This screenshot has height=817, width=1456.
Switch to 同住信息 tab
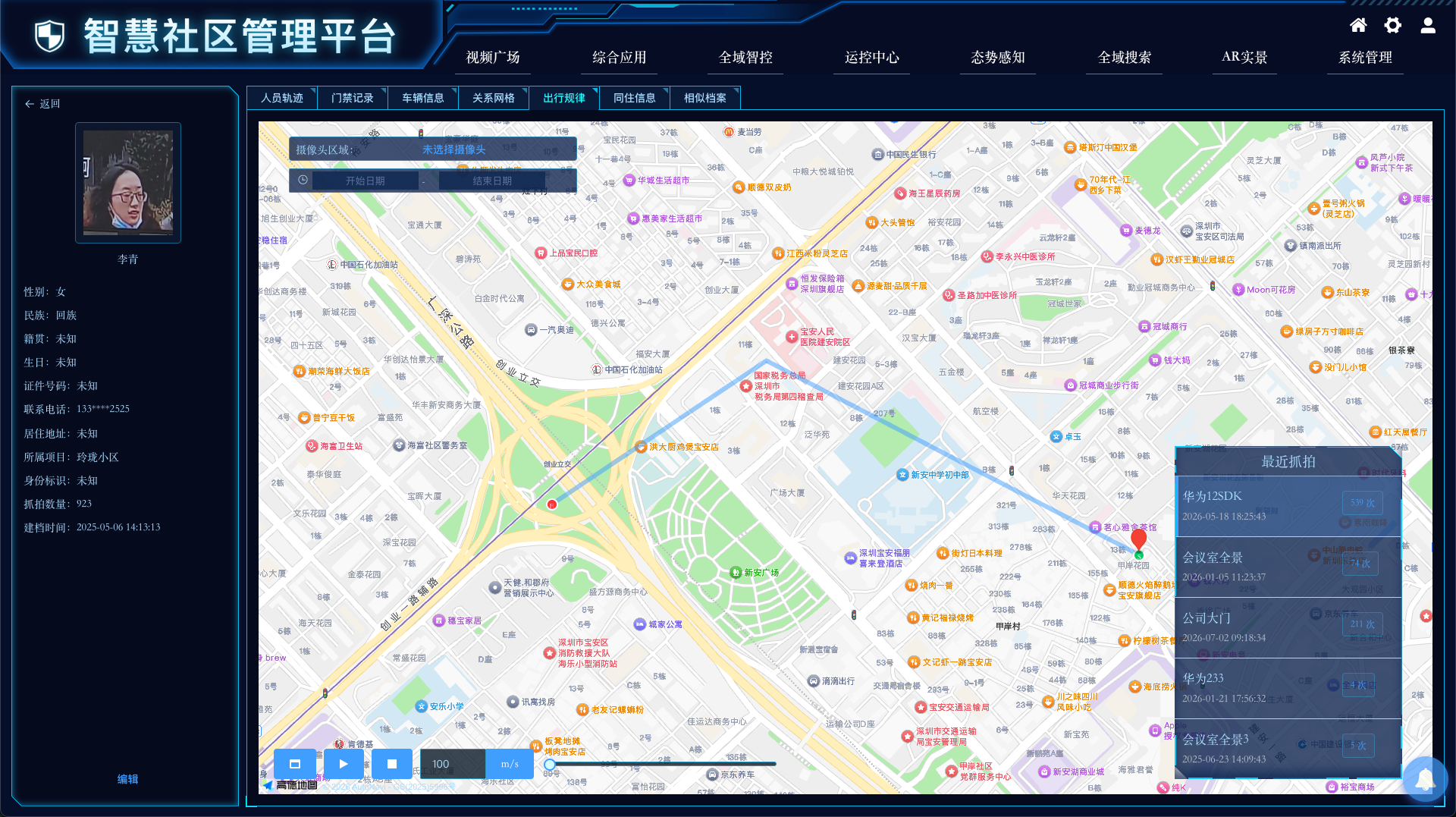point(635,98)
